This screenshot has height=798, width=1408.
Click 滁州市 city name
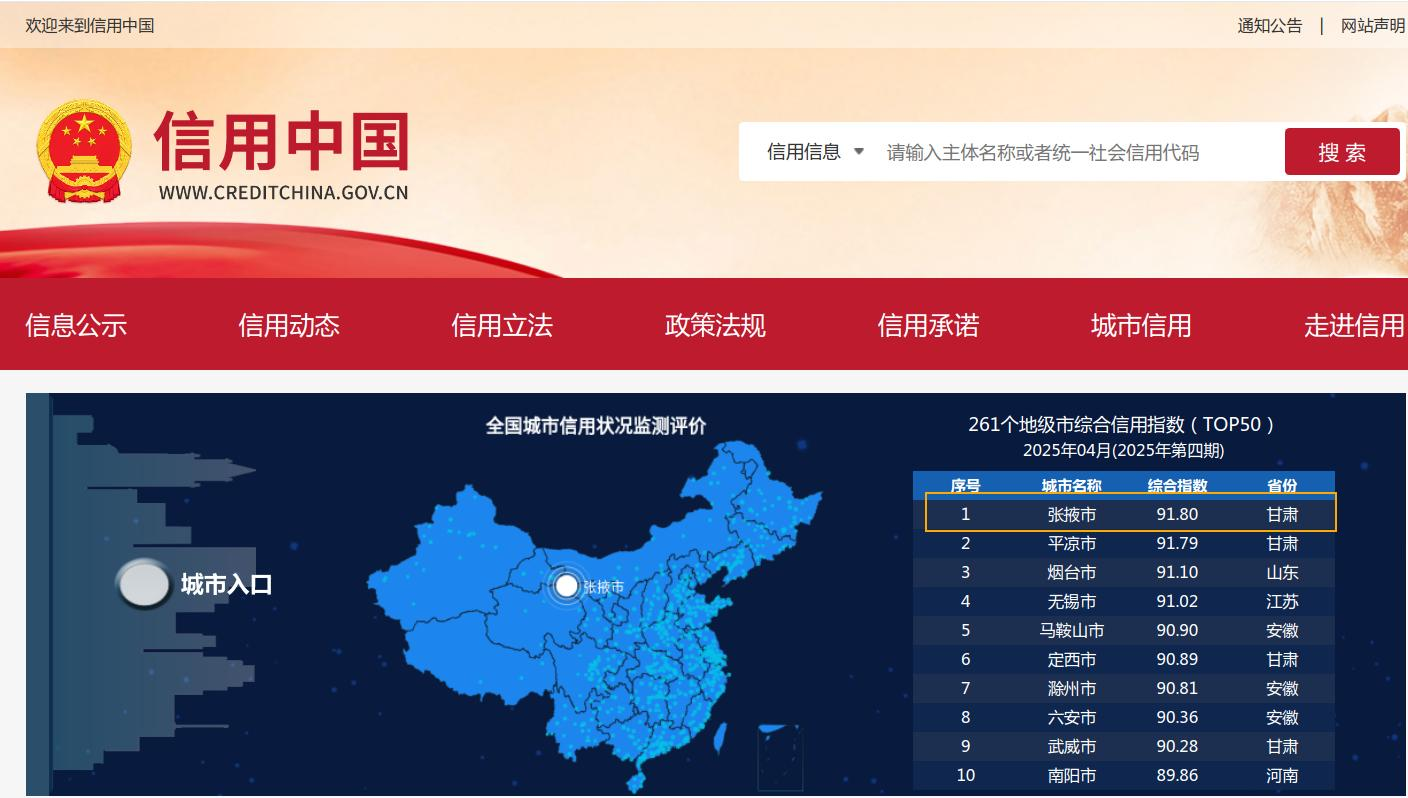[1072, 688]
